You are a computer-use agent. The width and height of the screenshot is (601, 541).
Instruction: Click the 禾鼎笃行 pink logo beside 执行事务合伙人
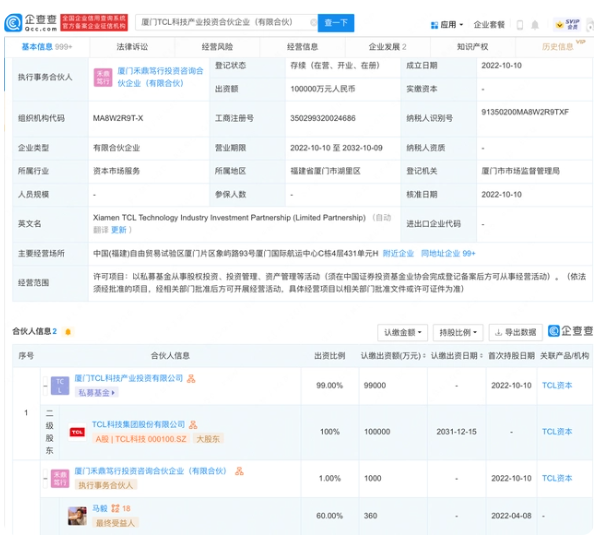click(103, 77)
